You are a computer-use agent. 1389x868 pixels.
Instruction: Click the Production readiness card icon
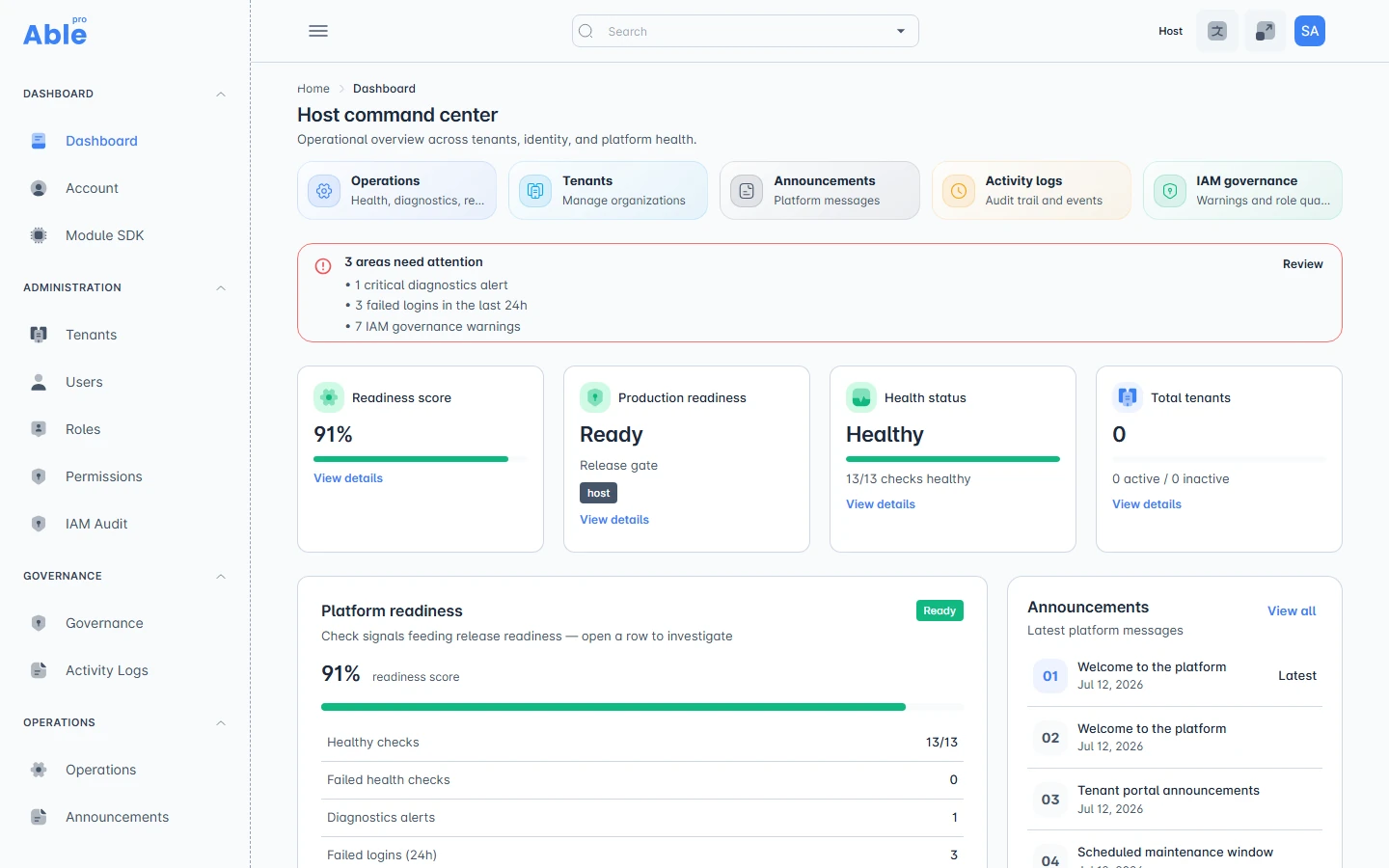pos(595,397)
